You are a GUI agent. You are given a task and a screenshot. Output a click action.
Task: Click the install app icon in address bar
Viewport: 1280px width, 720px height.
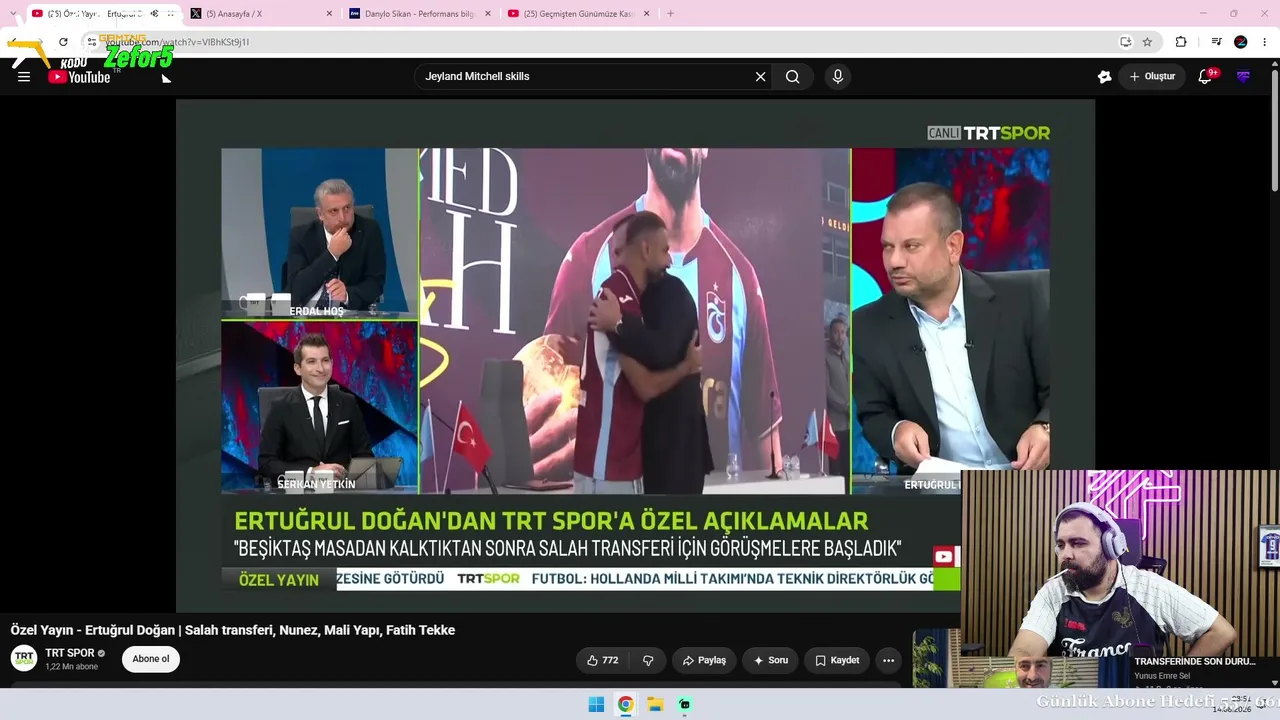(x=1125, y=42)
